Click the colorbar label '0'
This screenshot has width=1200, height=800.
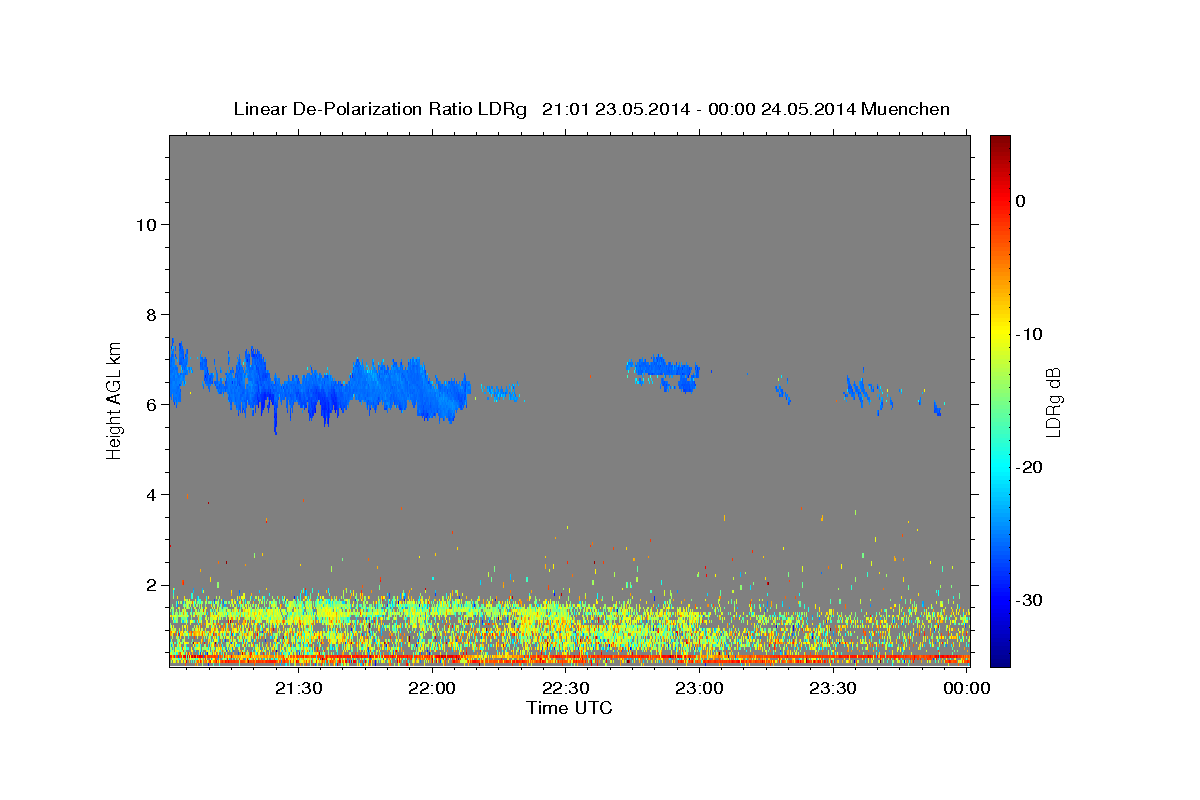pyautogui.click(x=1021, y=201)
